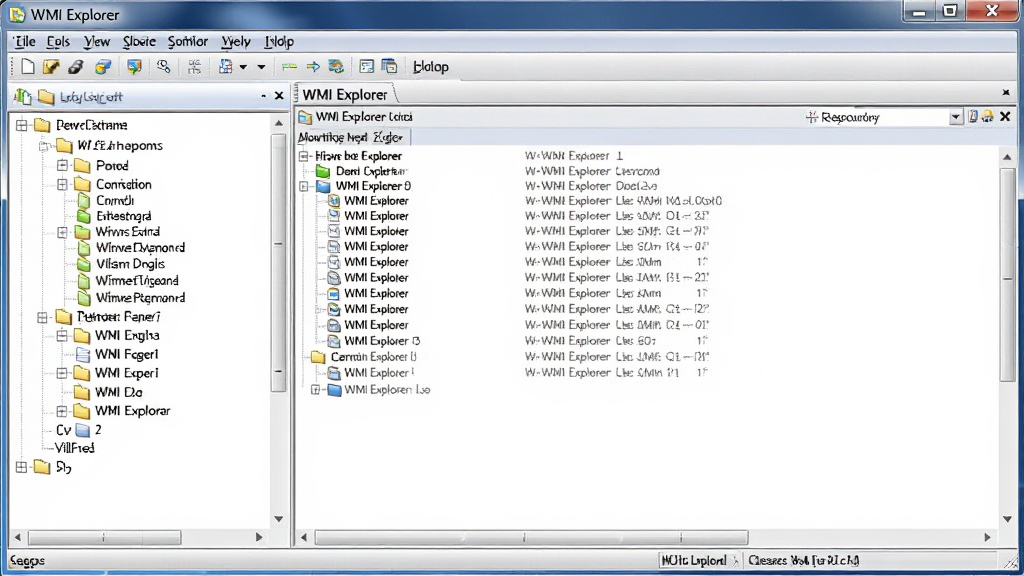Screen dimensions: 1024x576
Task: Click the small close x on tab strip
Action: (1006, 93)
